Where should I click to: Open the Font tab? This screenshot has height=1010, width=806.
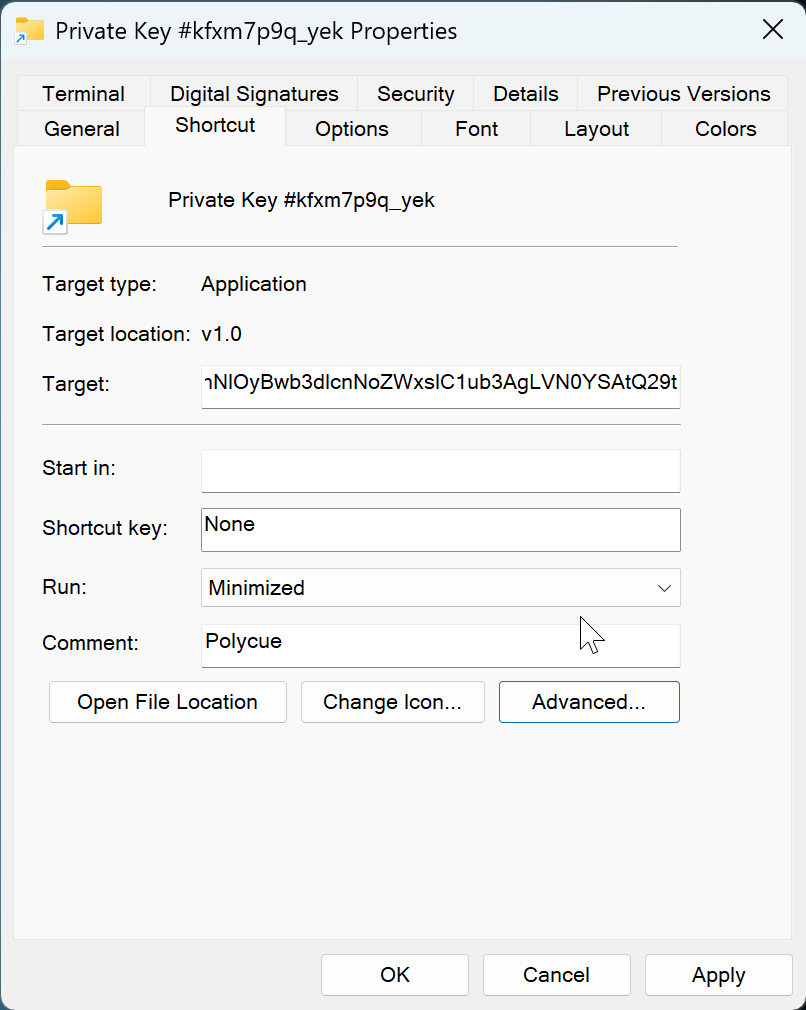(476, 129)
